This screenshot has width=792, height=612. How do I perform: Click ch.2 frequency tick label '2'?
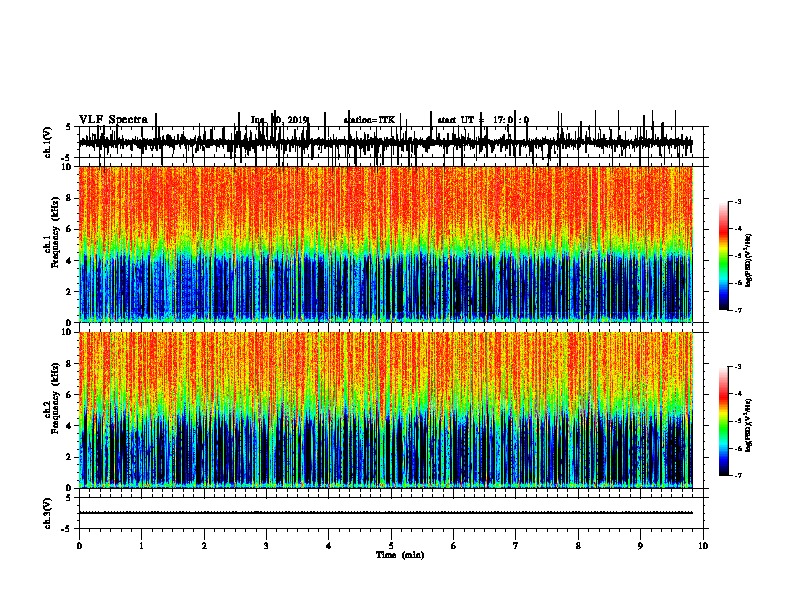[69, 457]
